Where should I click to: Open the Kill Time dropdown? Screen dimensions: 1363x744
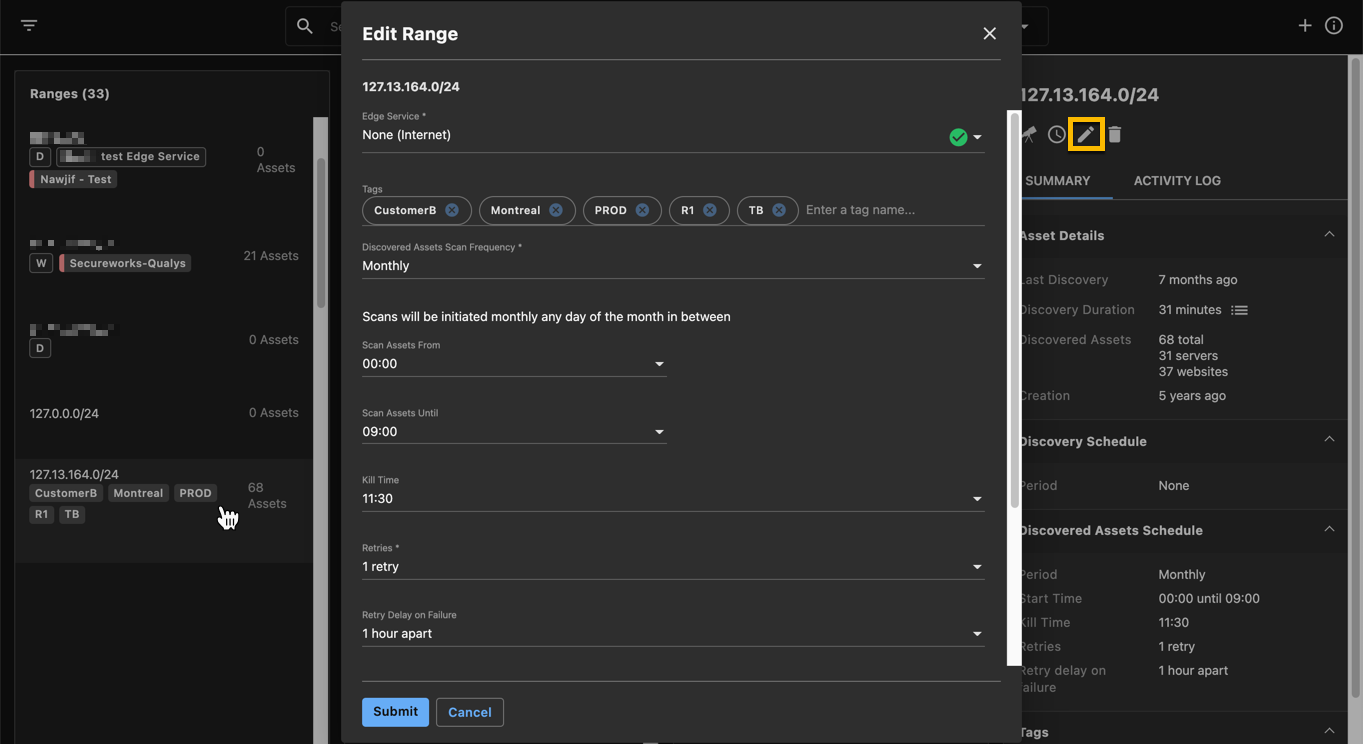pyautogui.click(x=673, y=499)
